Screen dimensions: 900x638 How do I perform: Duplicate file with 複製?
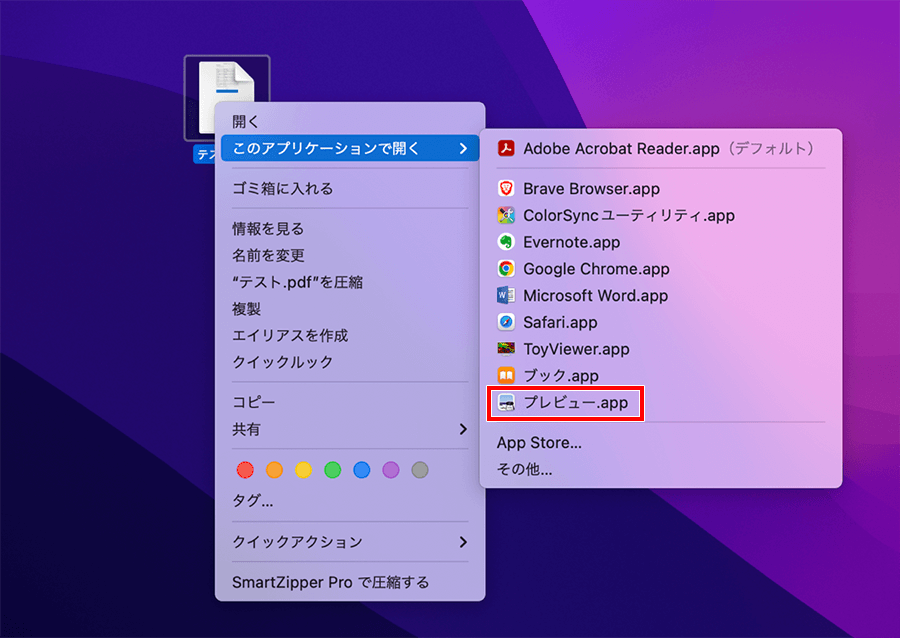[x=350, y=309]
